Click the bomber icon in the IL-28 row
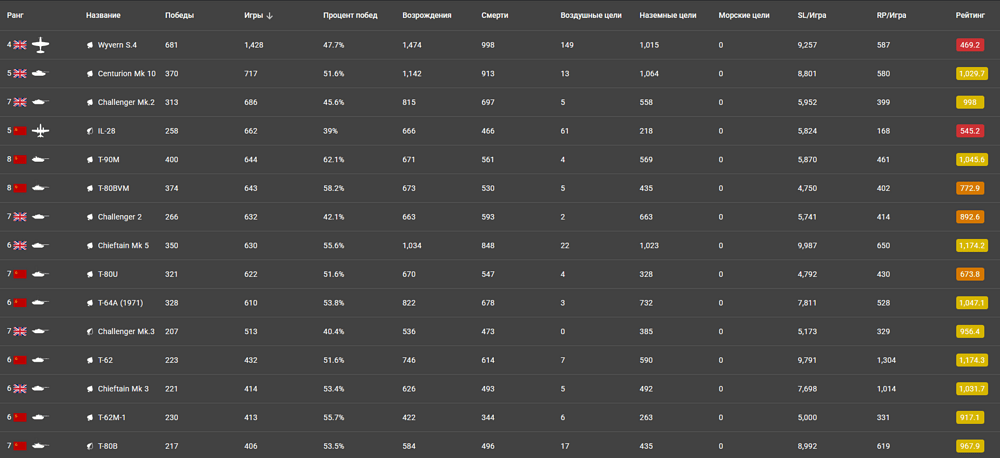Image resolution: width=1000 pixels, height=458 pixels. click(x=40, y=131)
